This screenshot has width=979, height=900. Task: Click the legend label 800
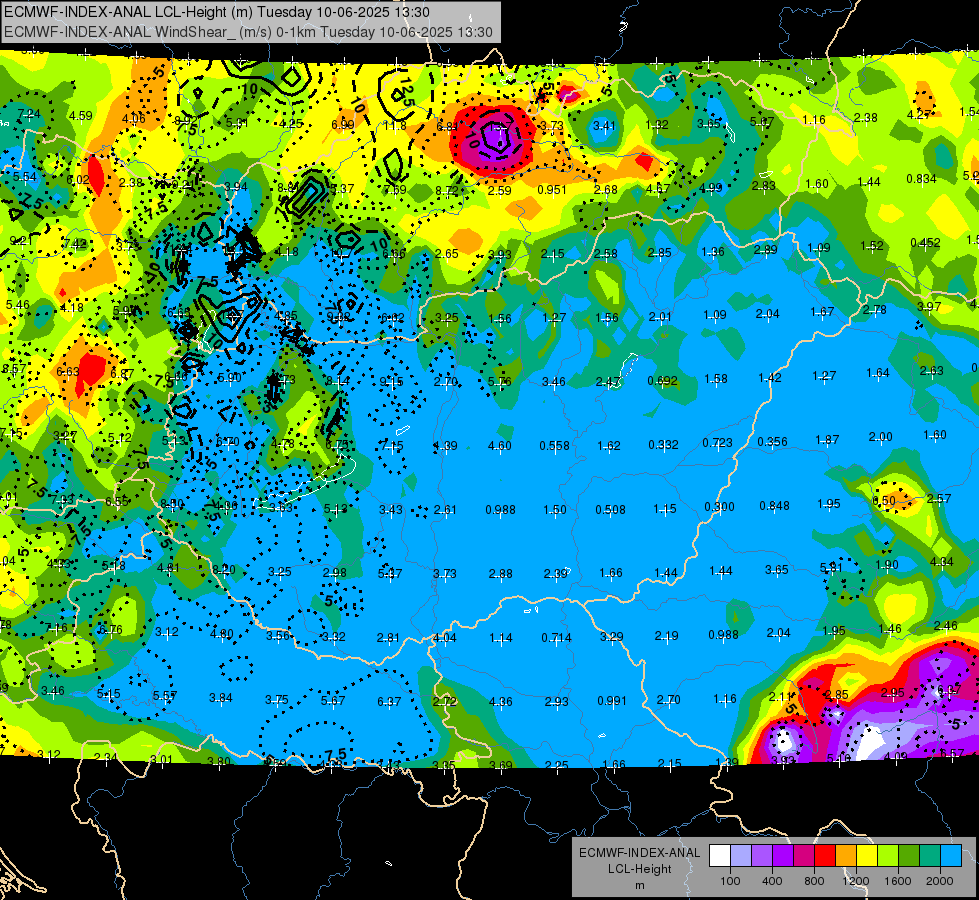[x=814, y=881]
